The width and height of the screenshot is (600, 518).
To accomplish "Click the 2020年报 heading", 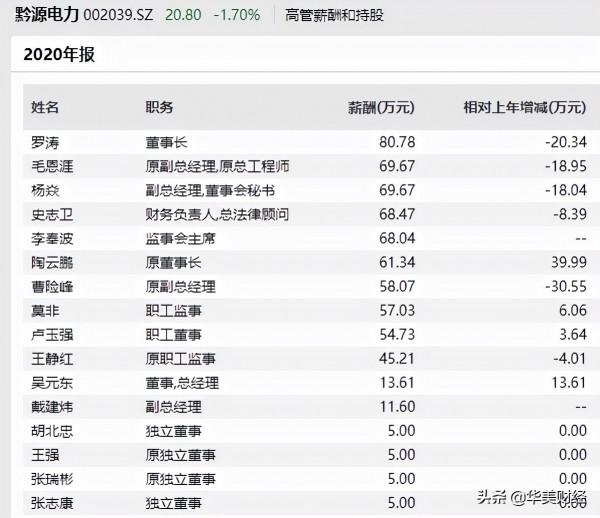I will click(59, 54).
